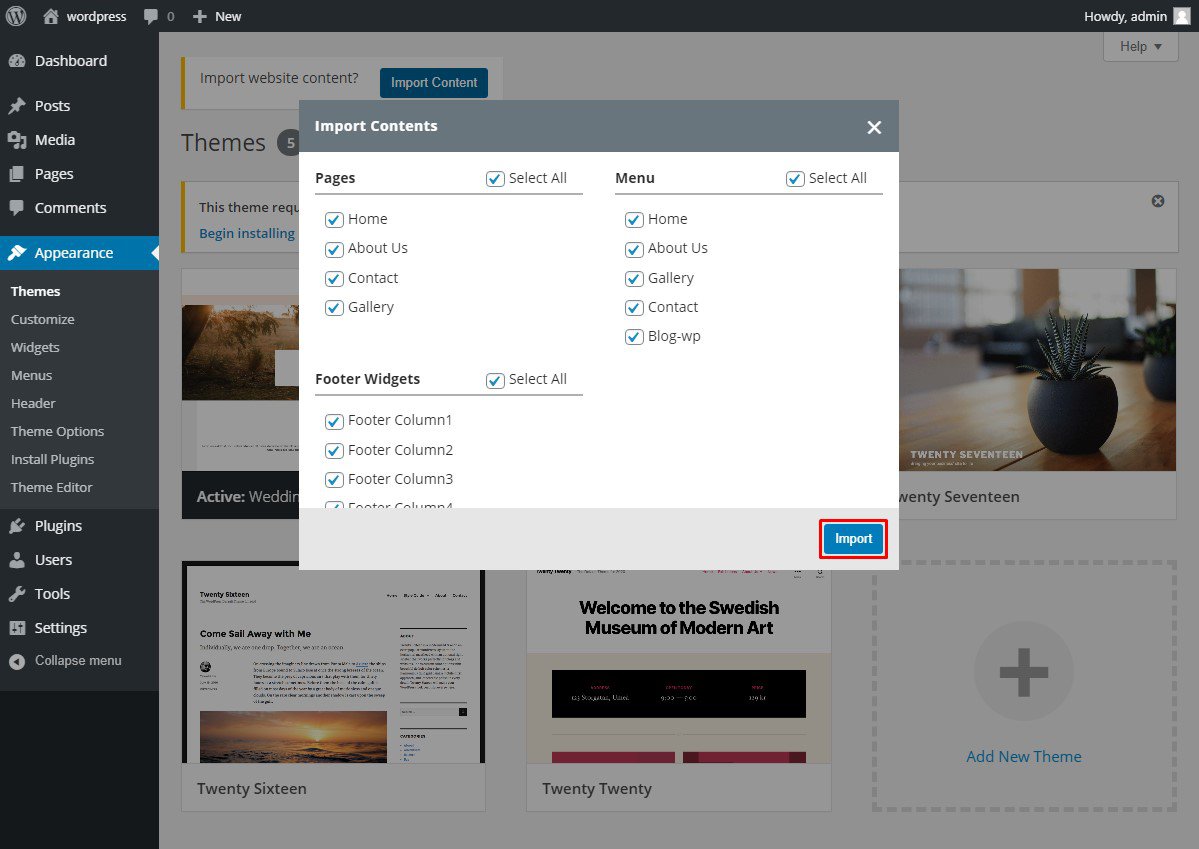Screen dimensions: 1199x849
Task: Close the Import Contents dialog
Action: click(874, 127)
